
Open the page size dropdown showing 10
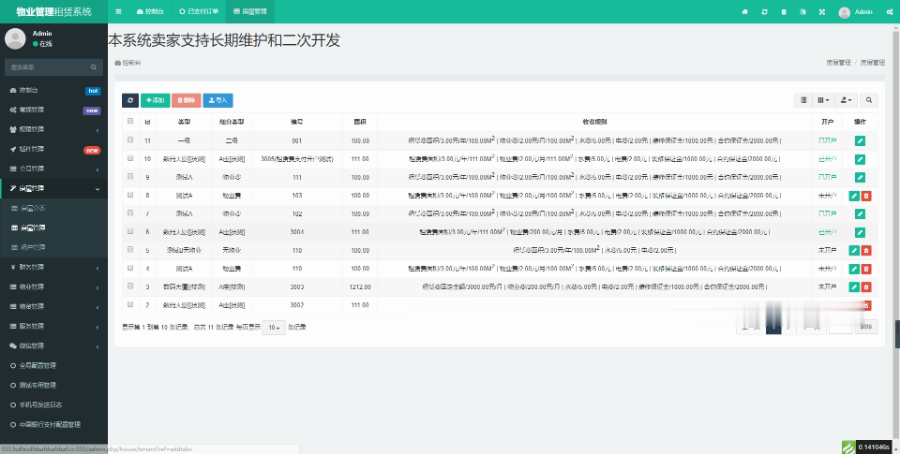pos(274,328)
